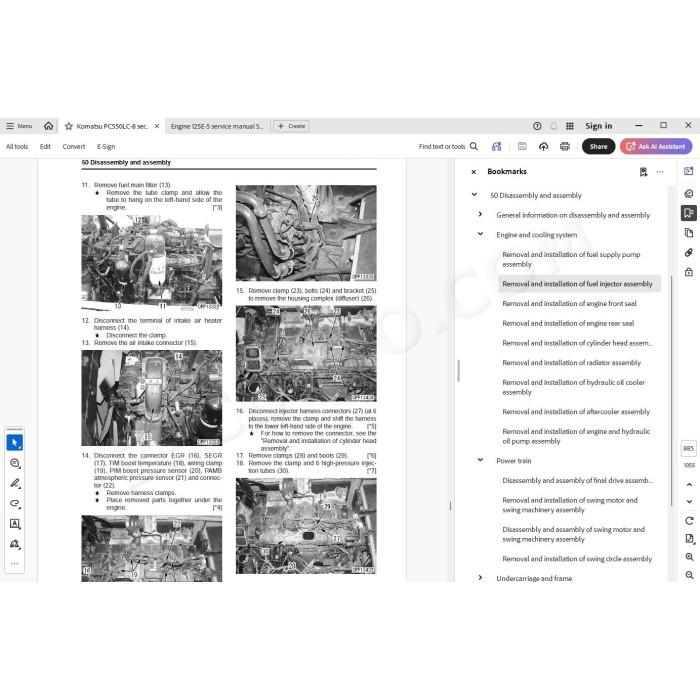
Task: Open Removal and installation of radiator assembly
Action: (571, 362)
